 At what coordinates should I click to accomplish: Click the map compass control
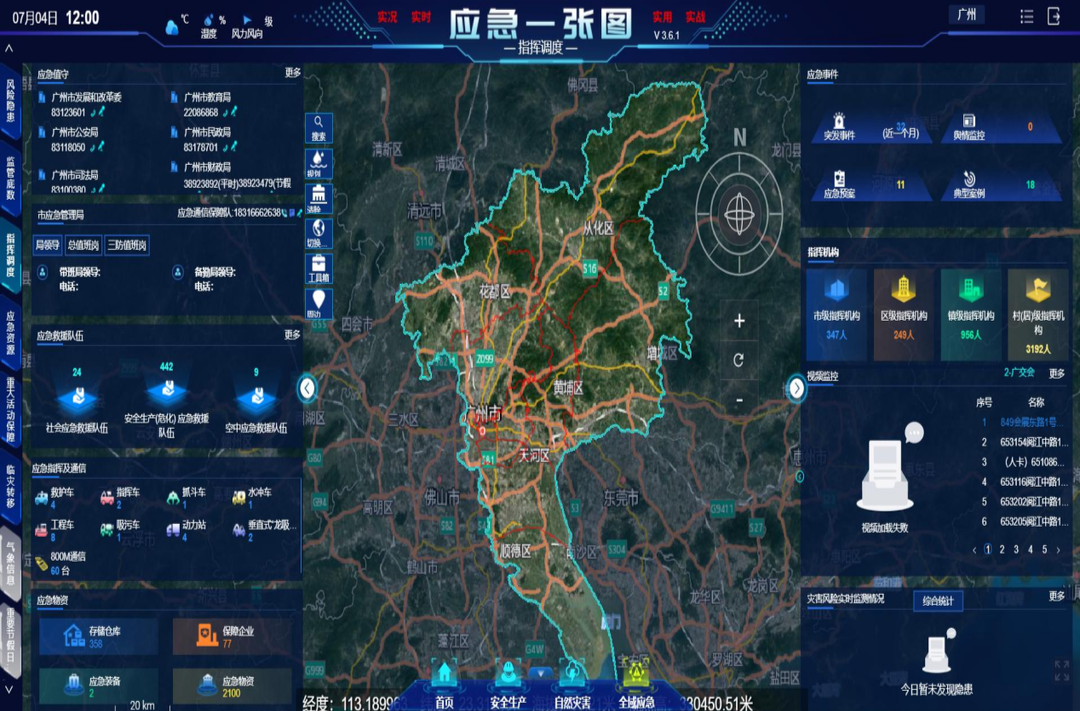point(739,212)
